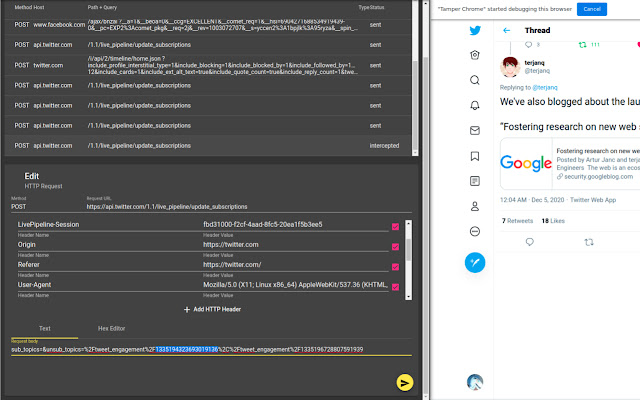Open the @terjanq reply link
The height and width of the screenshot is (400, 640).
tap(544, 87)
